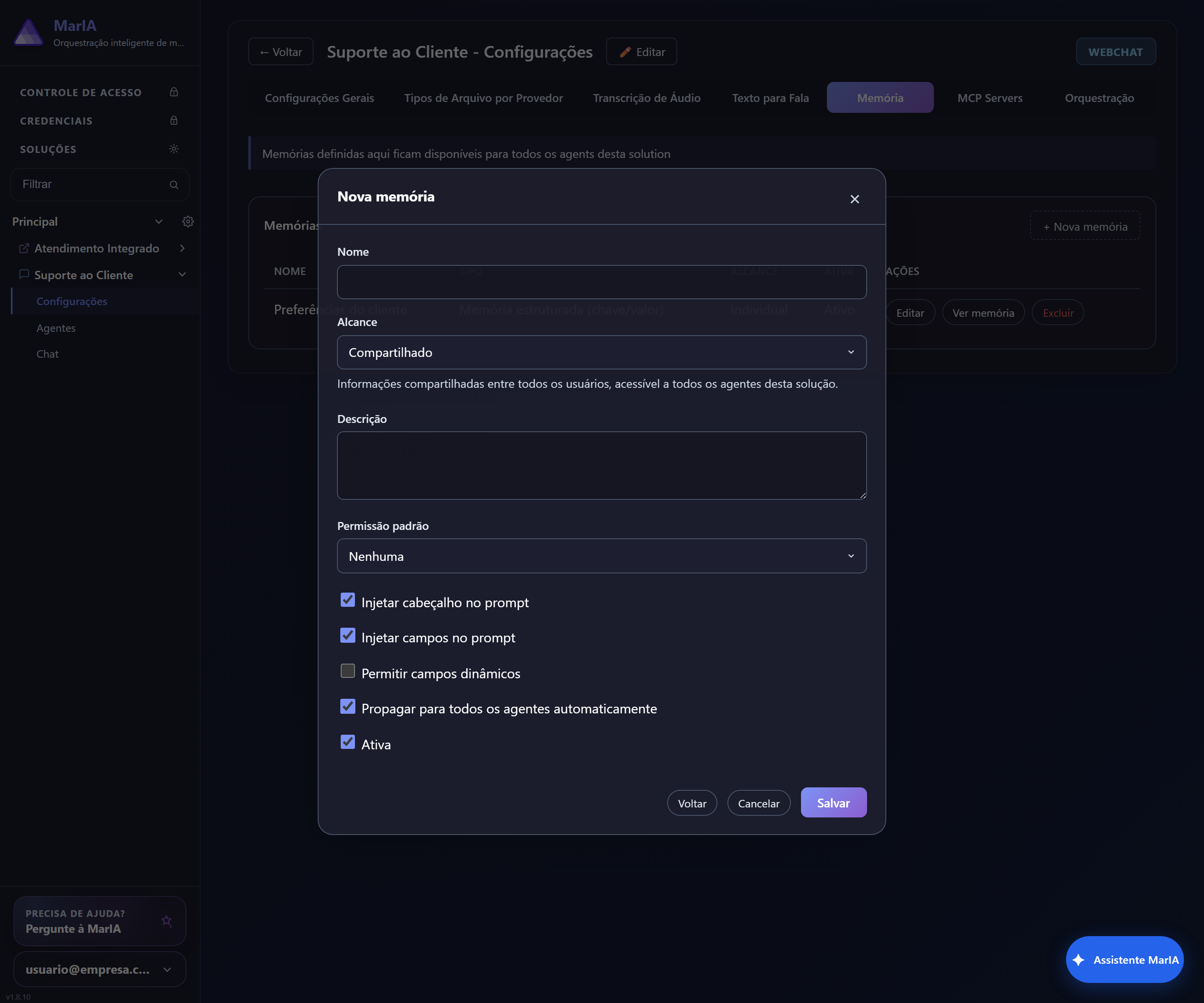Select the Transcrição de Áudio tab
The width and height of the screenshot is (1204, 1003).
[647, 98]
